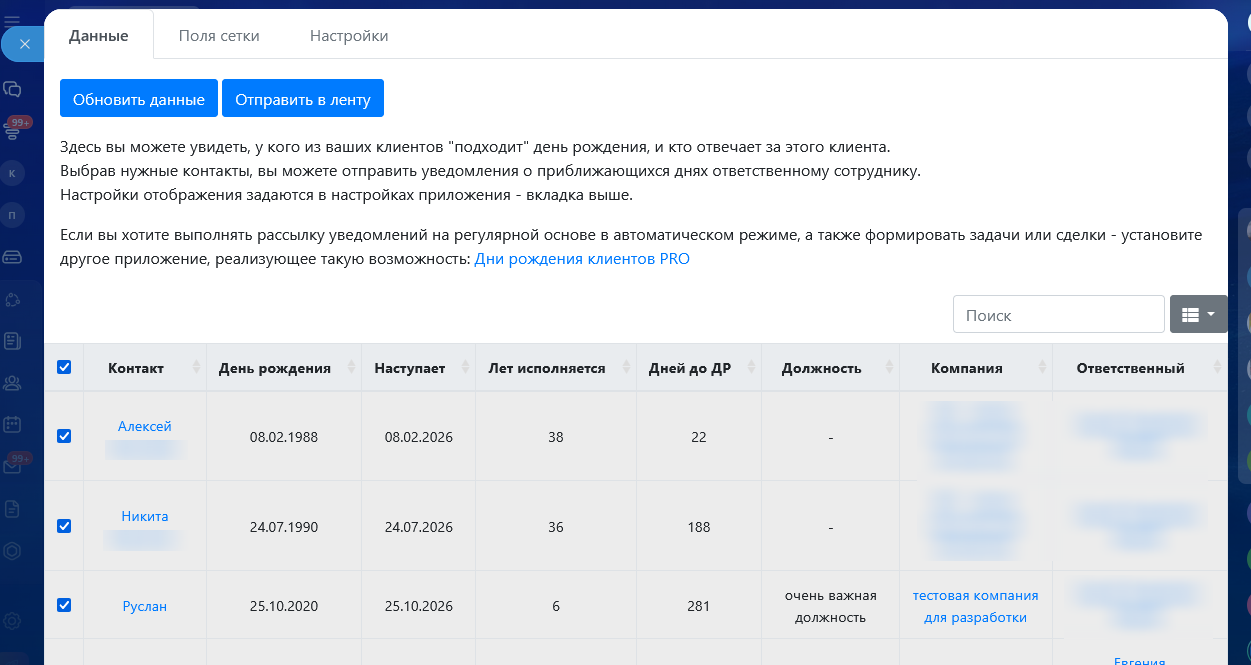This screenshot has width=1251, height=665.
Task: Switch to the Поля сетки tab
Action: tap(219, 36)
